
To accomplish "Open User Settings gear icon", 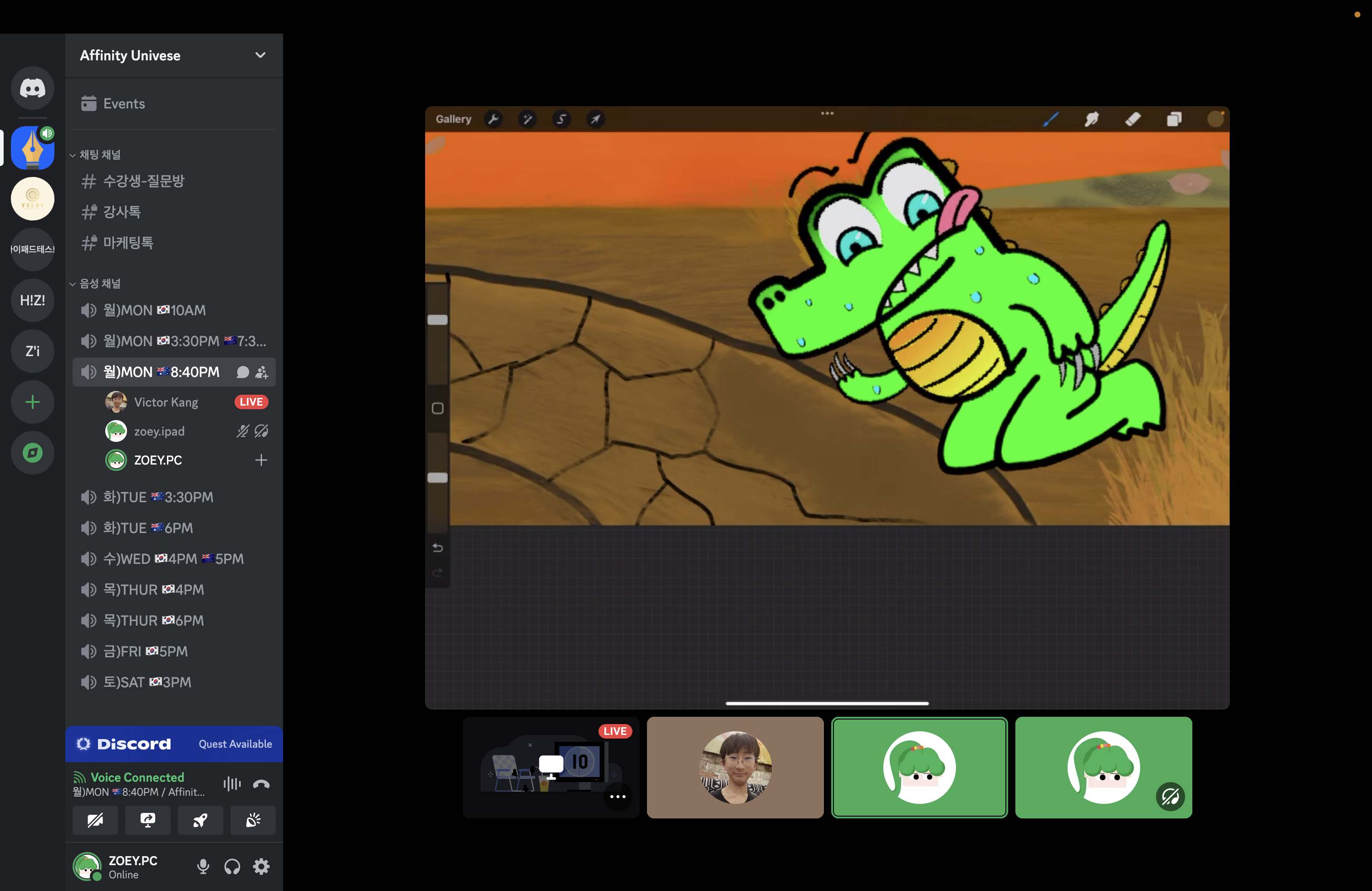I will pyautogui.click(x=261, y=866).
